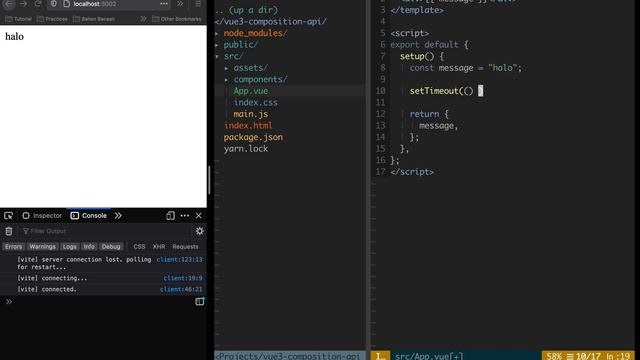Click the Filter Output field
The image size is (640, 360).
pyautogui.click(x=105, y=231)
